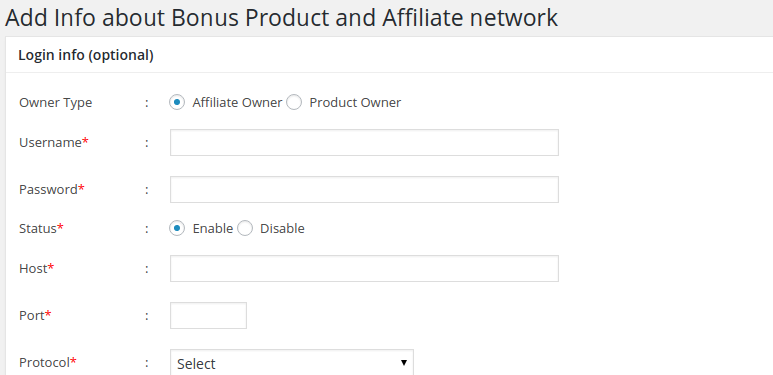Collapse the Login info (optional) panel header

tap(389, 55)
